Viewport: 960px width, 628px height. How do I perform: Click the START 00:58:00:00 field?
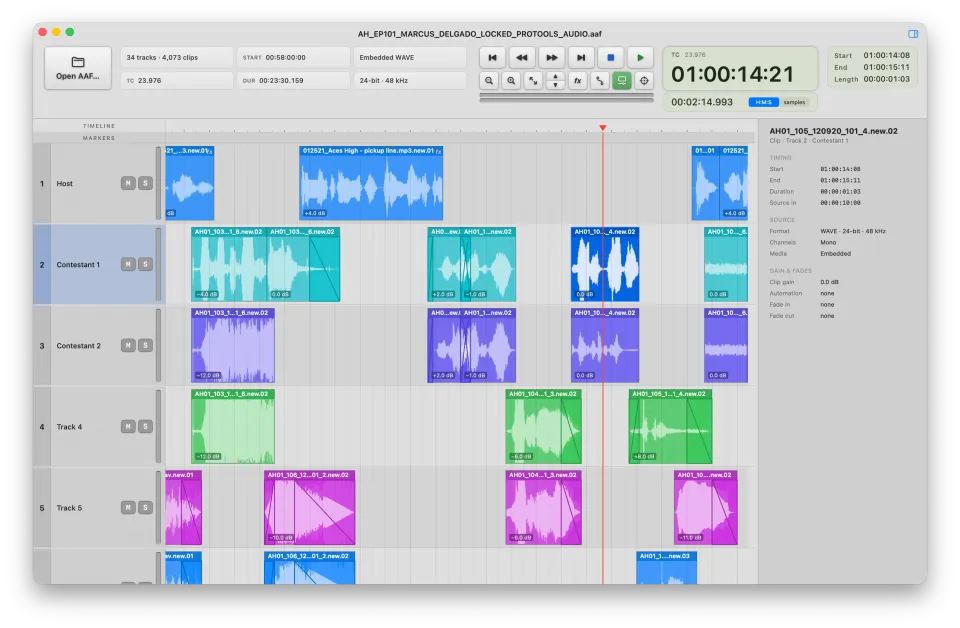click(293, 58)
